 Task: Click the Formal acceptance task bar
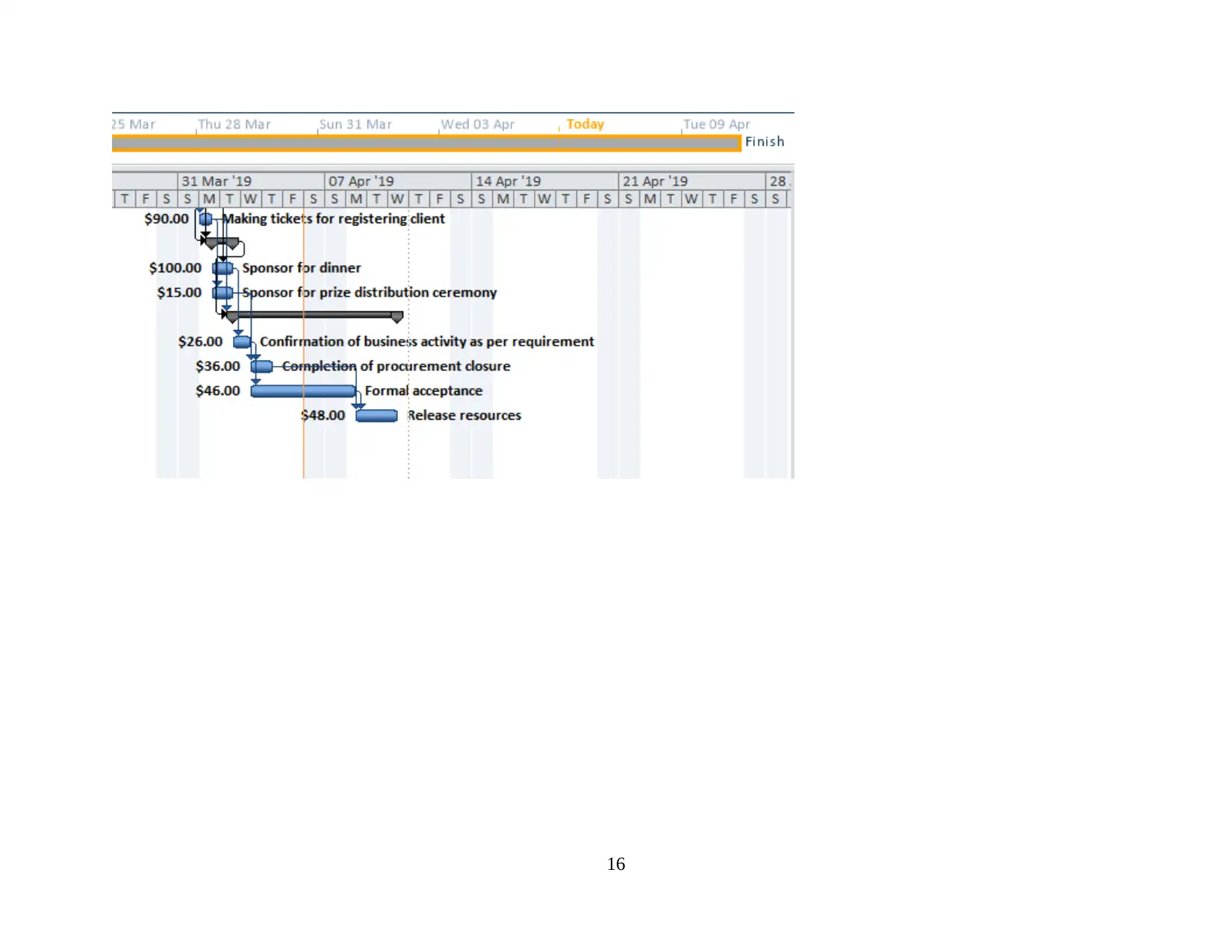click(x=303, y=391)
